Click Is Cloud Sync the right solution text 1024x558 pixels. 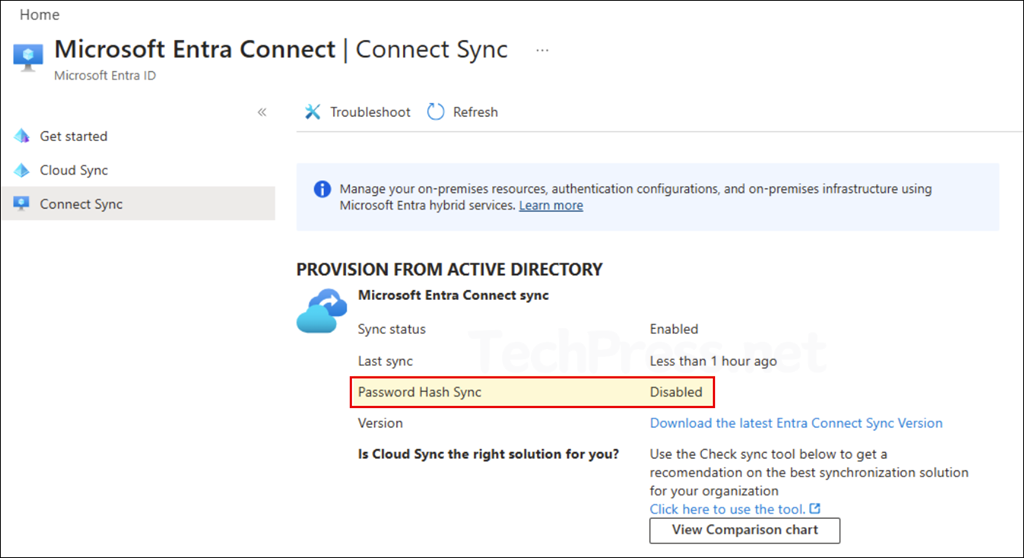click(x=488, y=454)
